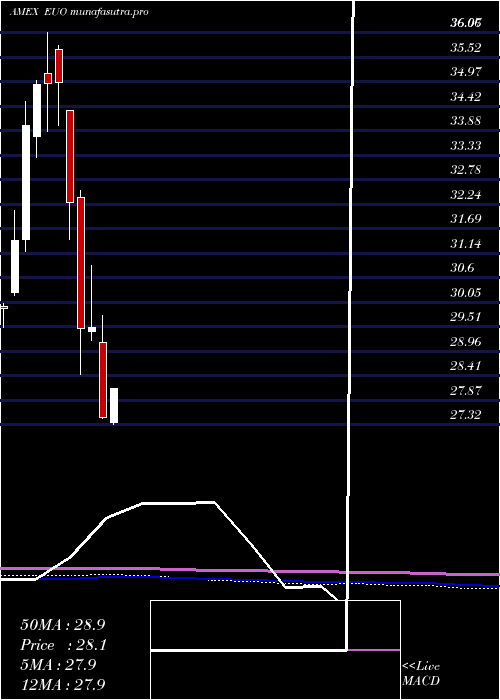The image size is (500, 700).
Task: Select the 31.14 price axis label
Action: click(466, 244)
